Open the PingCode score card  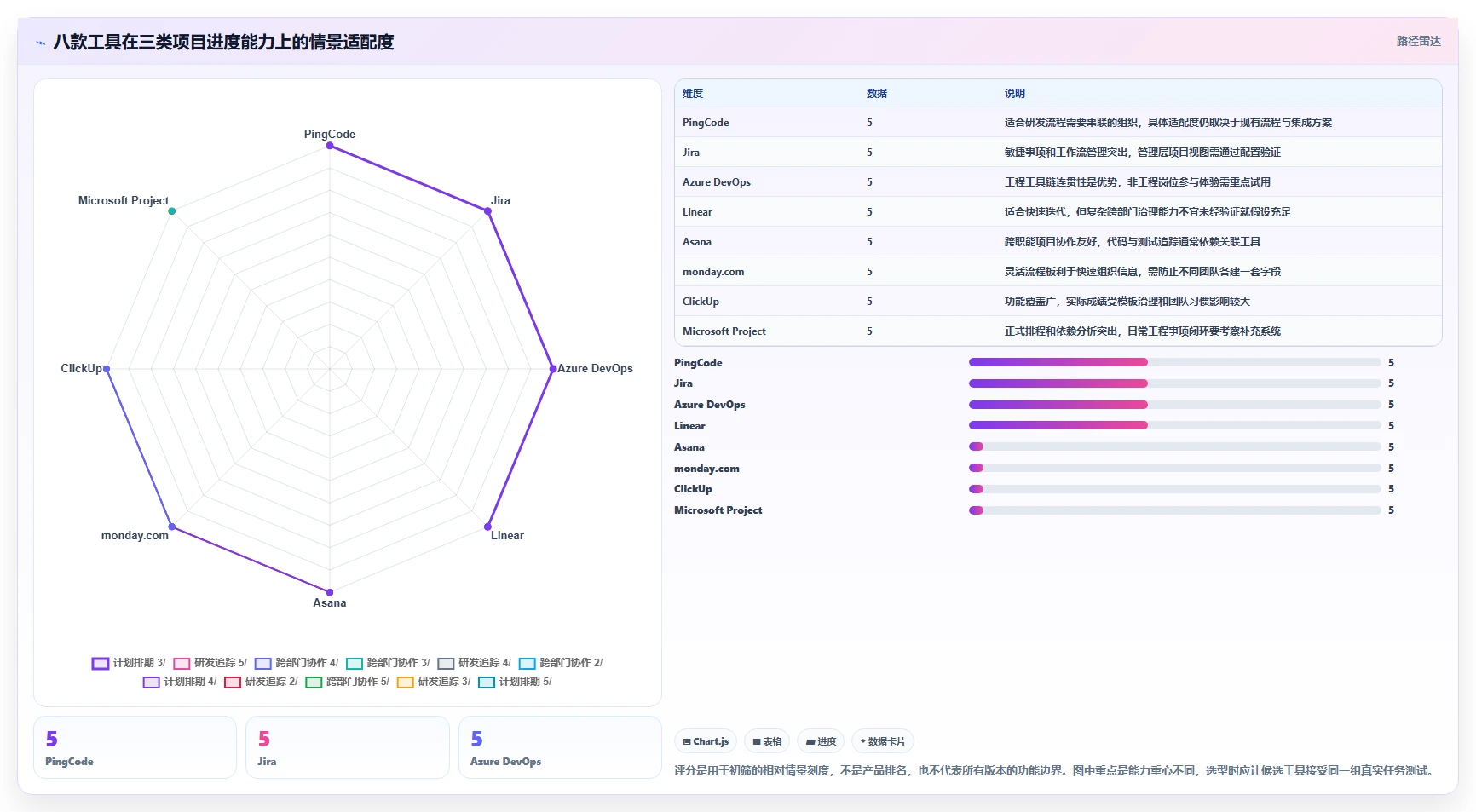pos(135,747)
